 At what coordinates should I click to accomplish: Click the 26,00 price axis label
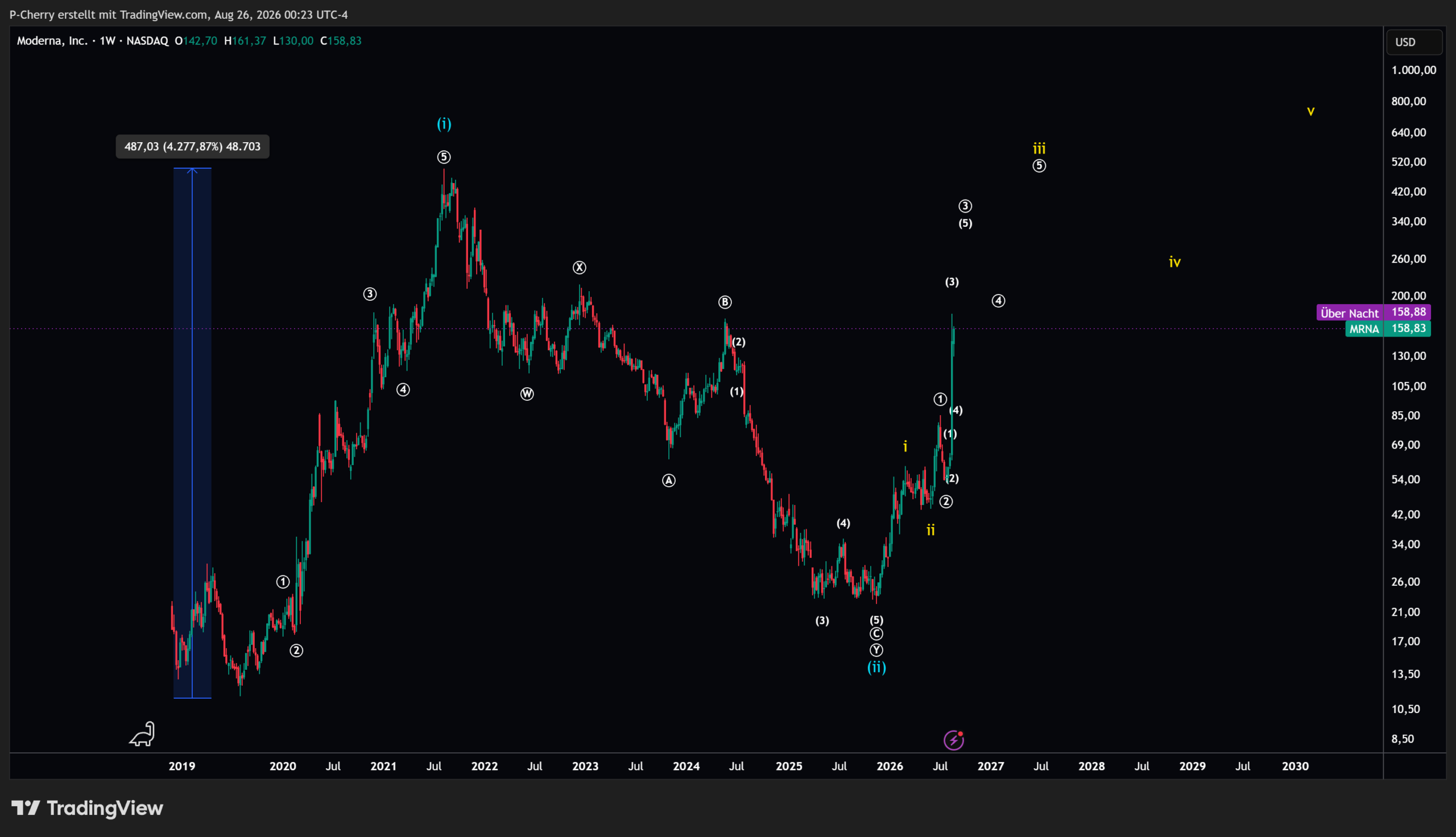tap(1406, 582)
